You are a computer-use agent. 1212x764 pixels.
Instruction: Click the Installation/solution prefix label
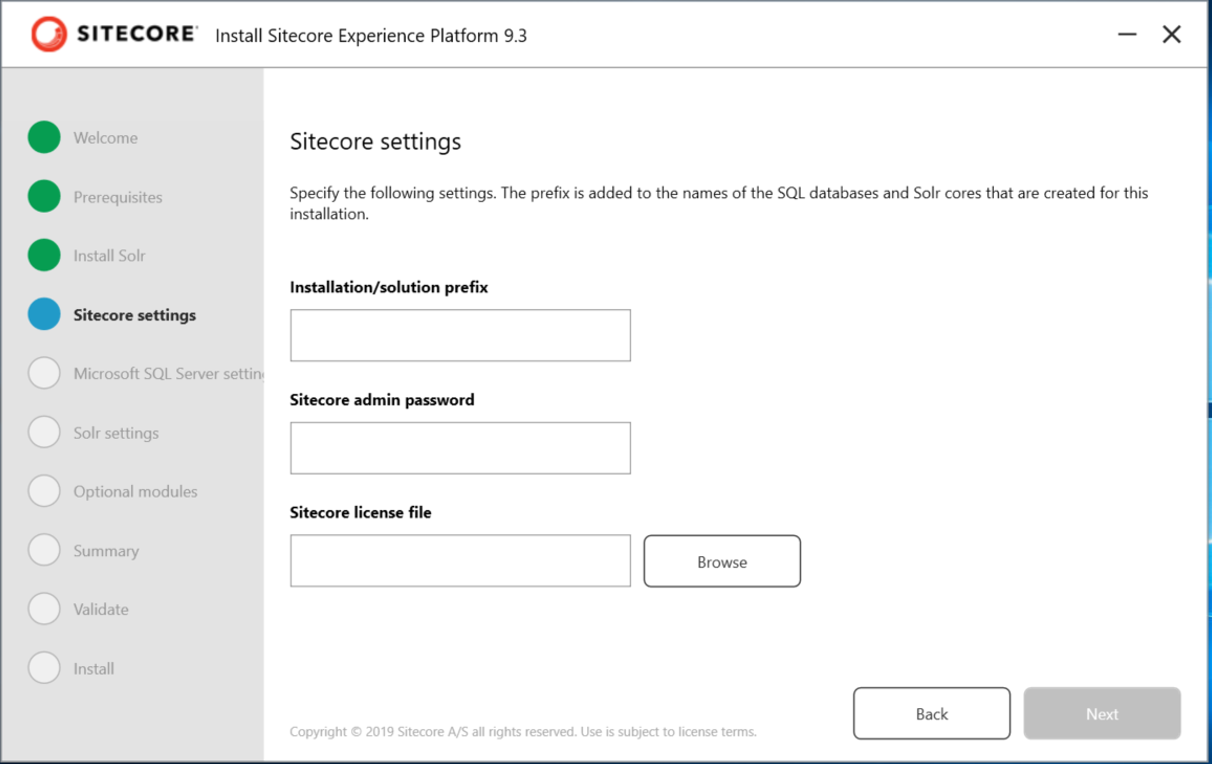(x=389, y=287)
